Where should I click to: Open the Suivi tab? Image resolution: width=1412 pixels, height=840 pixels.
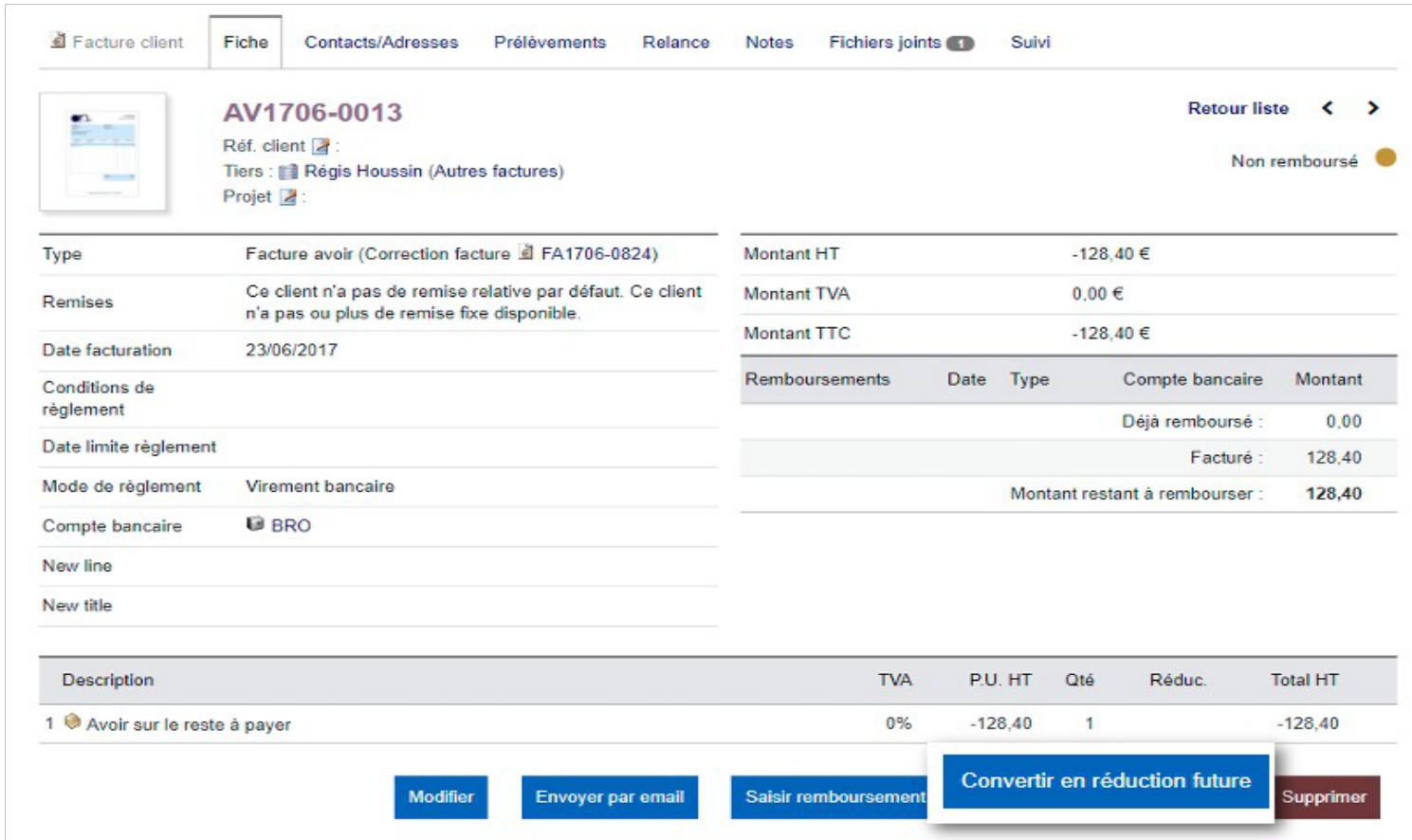coord(1031,43)
